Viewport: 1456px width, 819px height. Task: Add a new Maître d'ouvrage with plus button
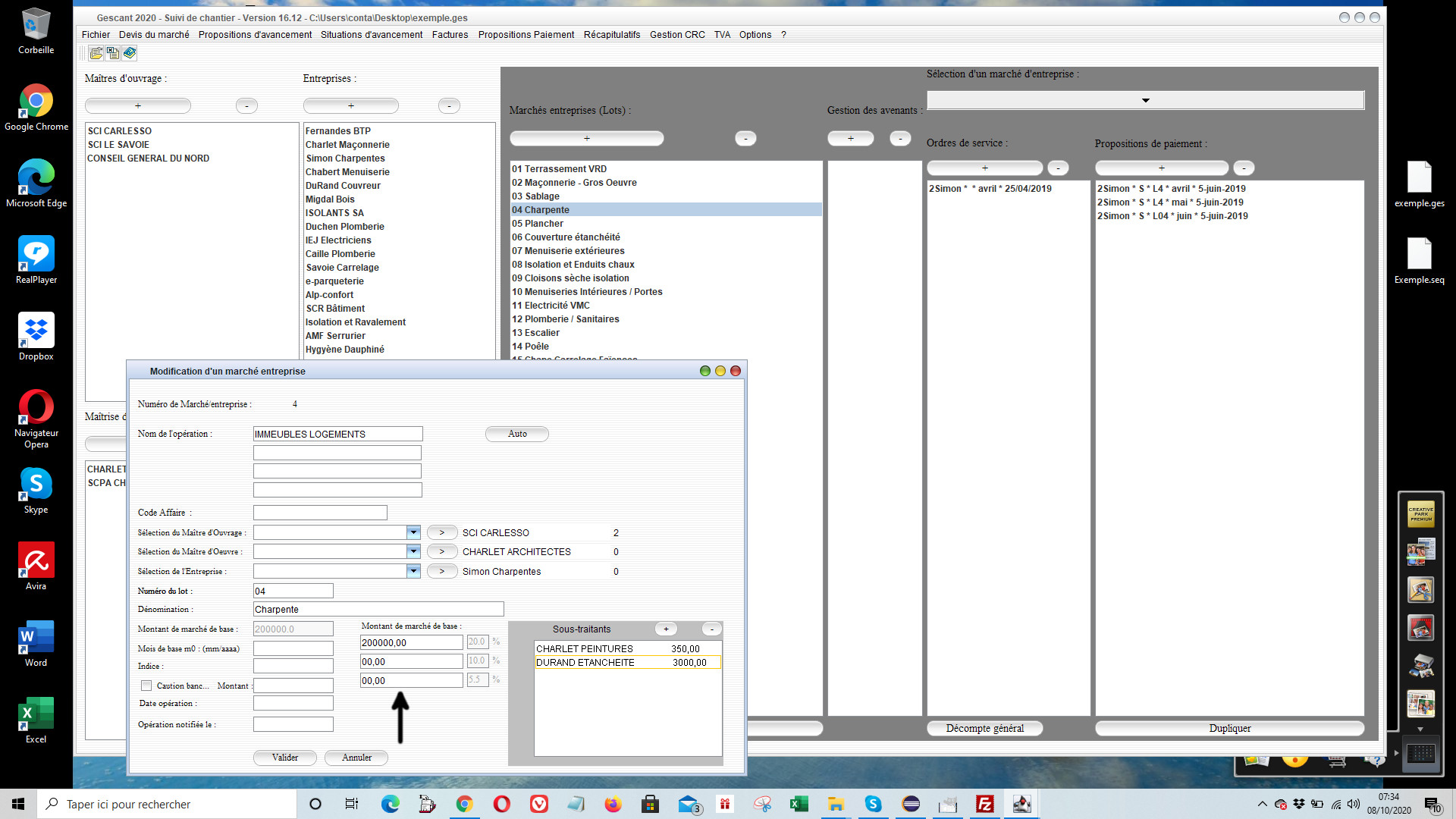point(138,106)
